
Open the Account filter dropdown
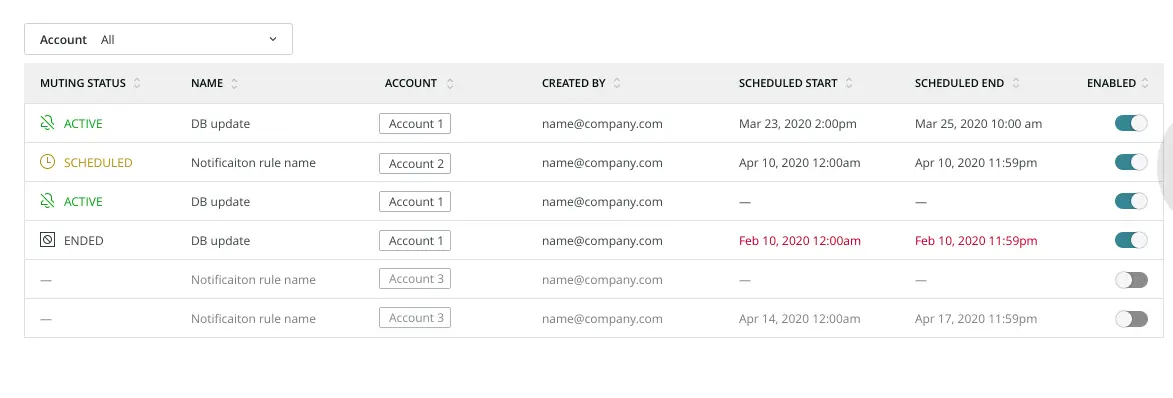pyautogui.click(x=158, y=40)
